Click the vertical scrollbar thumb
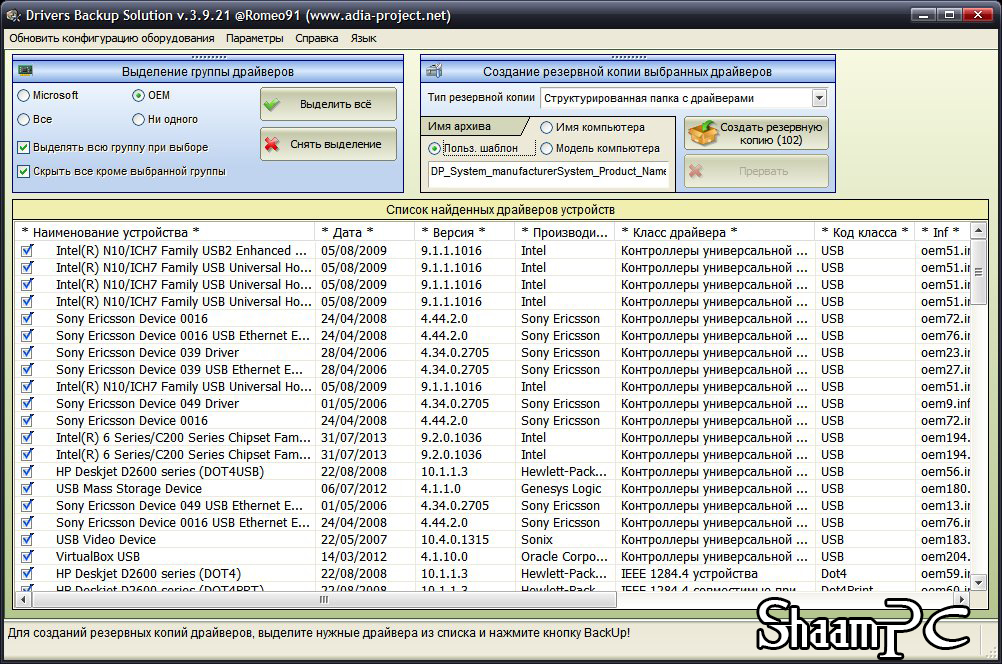 [x=978, y=272]
